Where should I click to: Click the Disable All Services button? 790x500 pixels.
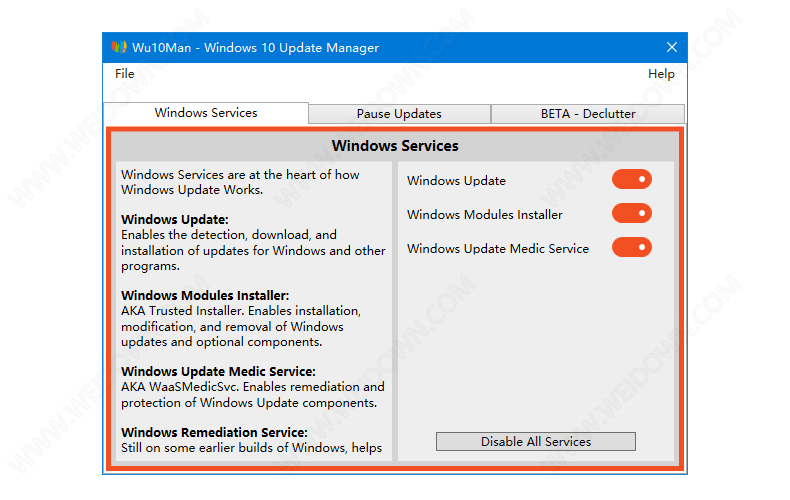click(536, 442)
